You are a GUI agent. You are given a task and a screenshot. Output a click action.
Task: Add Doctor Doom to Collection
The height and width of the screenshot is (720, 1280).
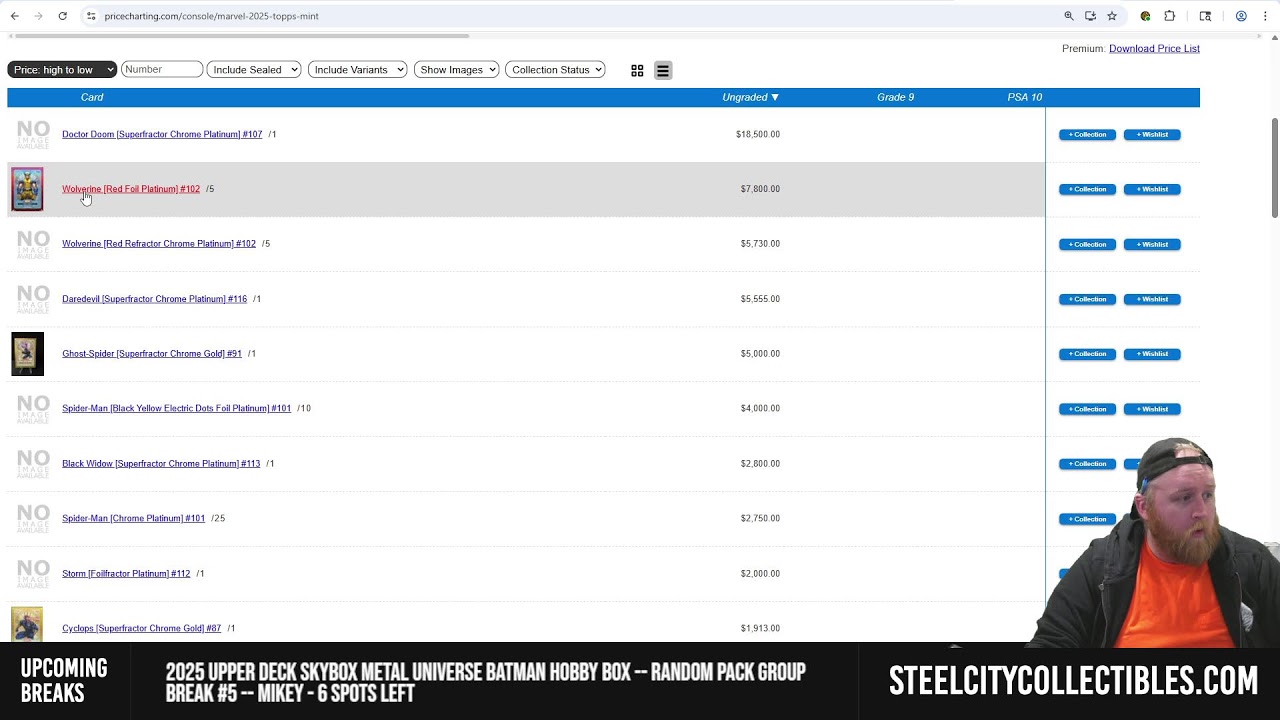tap(1087, 134)
